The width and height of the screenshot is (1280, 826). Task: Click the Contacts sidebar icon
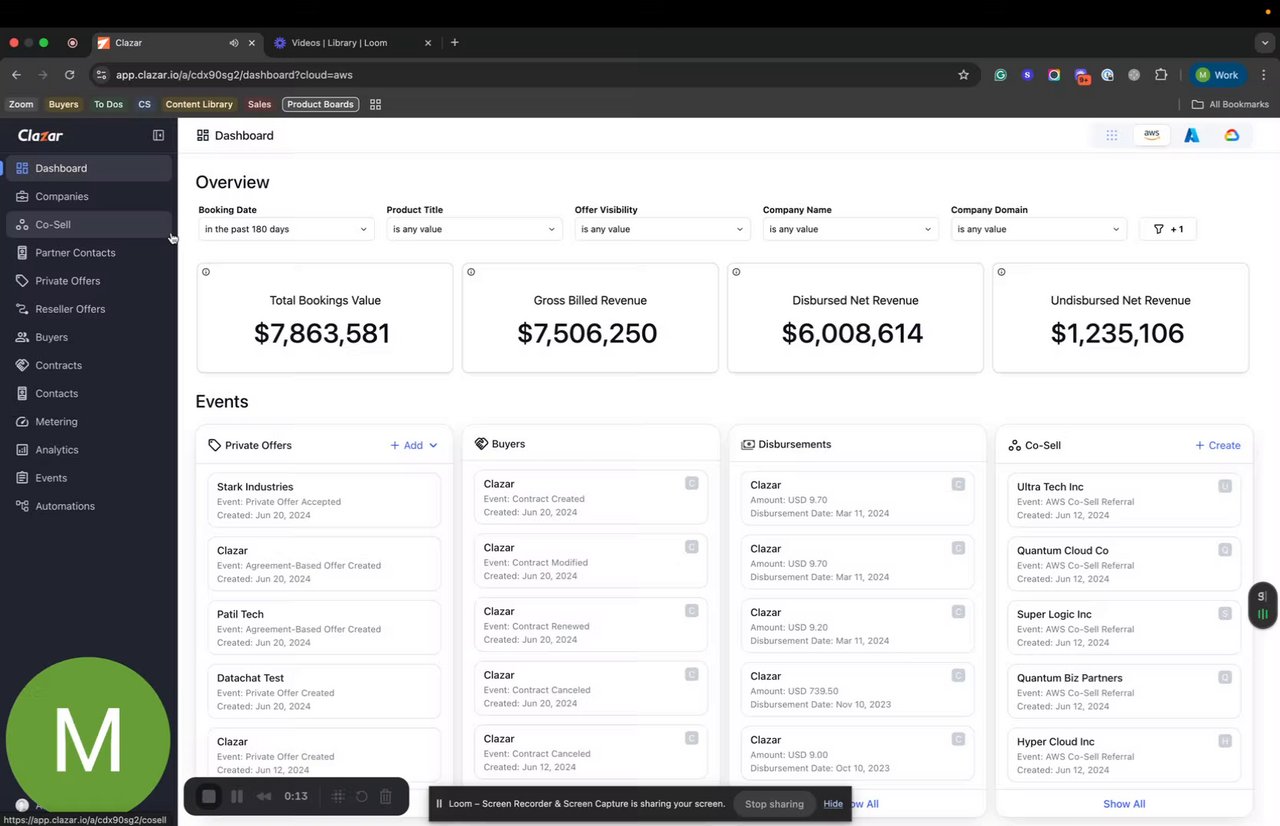click(22, 393)
